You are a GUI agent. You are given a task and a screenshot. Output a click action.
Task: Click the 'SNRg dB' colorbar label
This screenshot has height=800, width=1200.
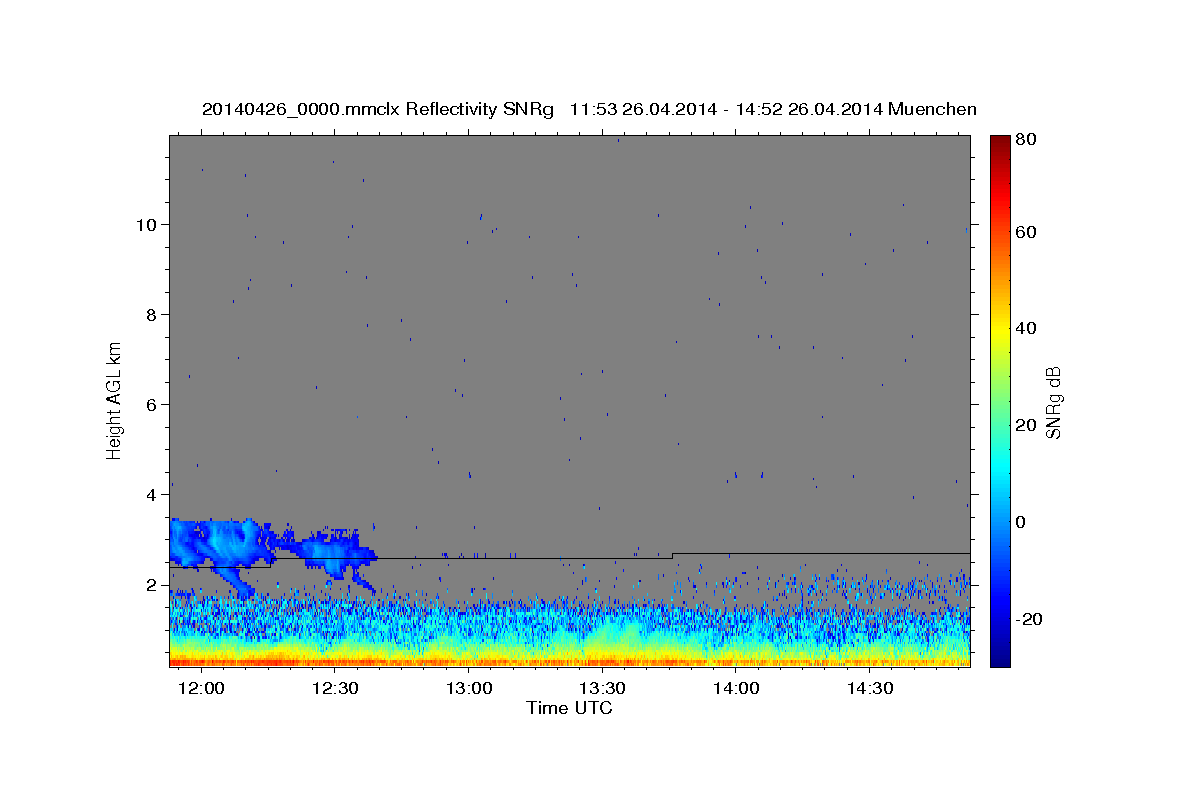[1054, 403]
